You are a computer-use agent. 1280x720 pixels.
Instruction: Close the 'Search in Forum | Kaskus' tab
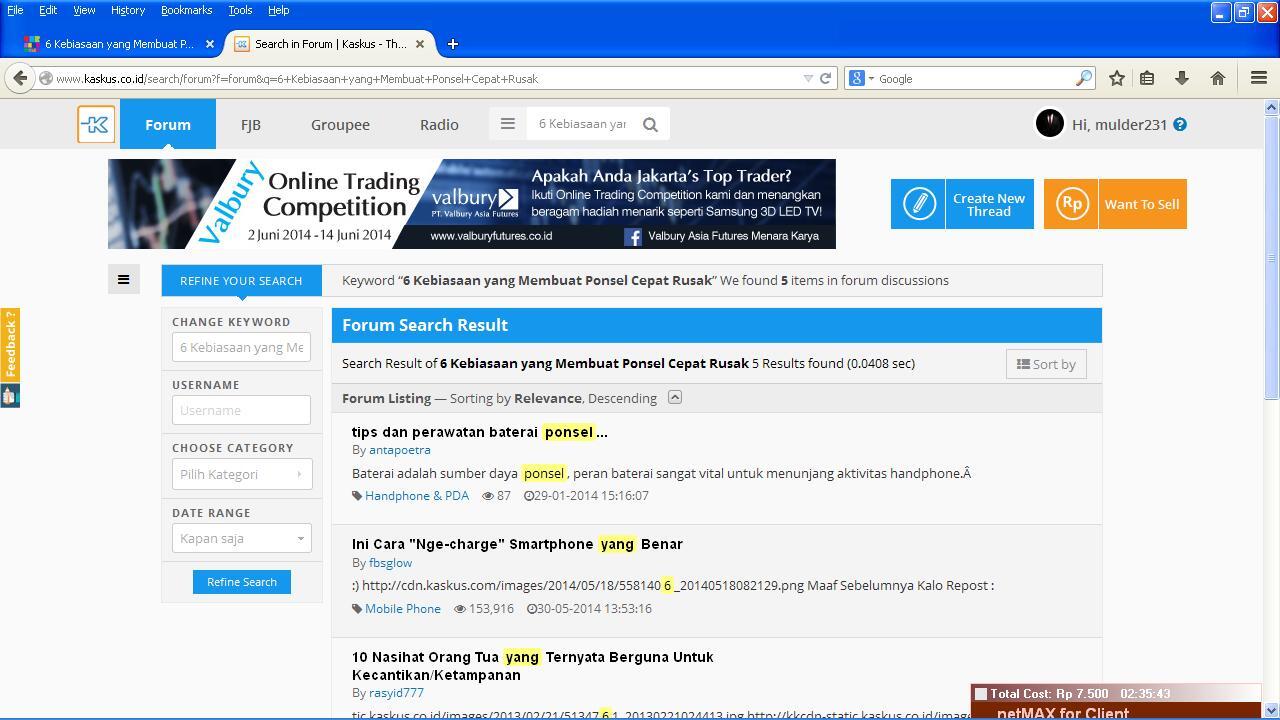[420, 44]
